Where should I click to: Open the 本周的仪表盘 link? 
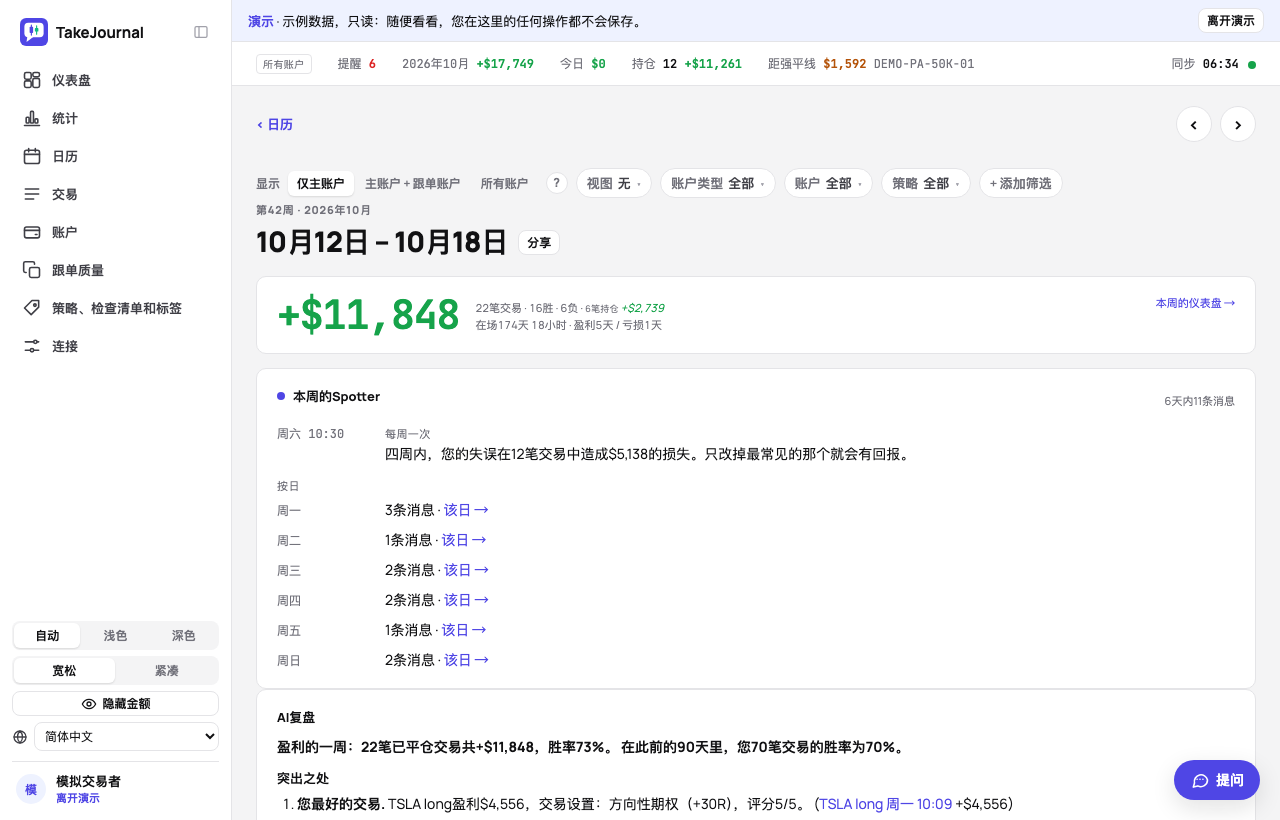1195,303
